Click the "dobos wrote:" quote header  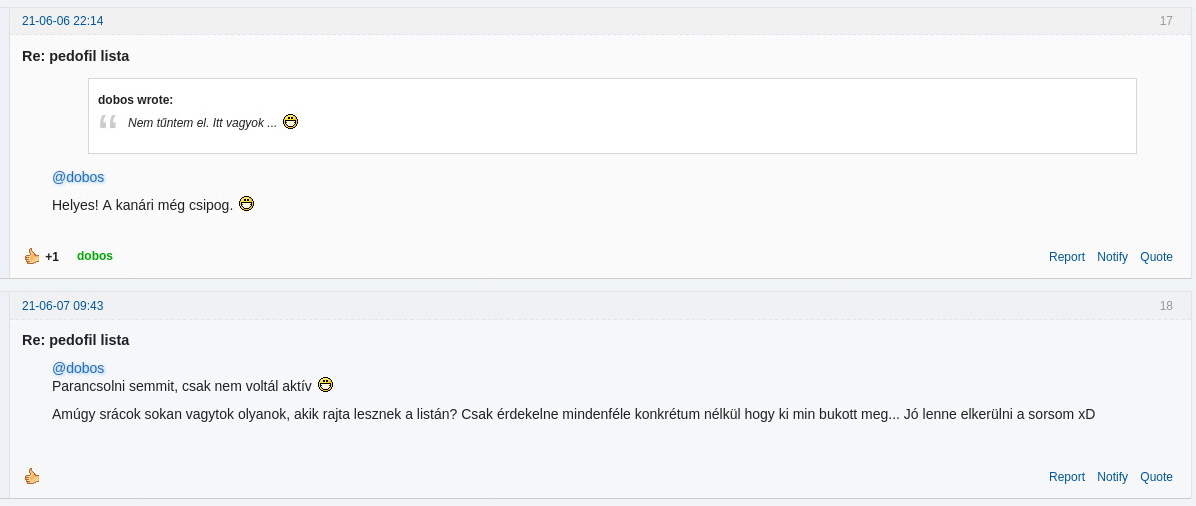point(136,99)
